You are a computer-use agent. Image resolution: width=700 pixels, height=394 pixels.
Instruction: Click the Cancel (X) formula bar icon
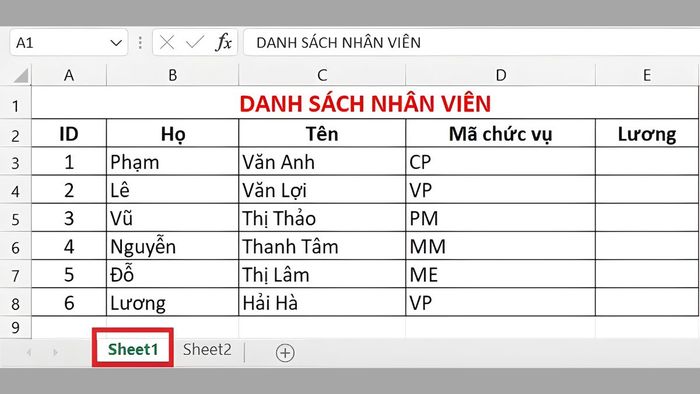[167, 43]
